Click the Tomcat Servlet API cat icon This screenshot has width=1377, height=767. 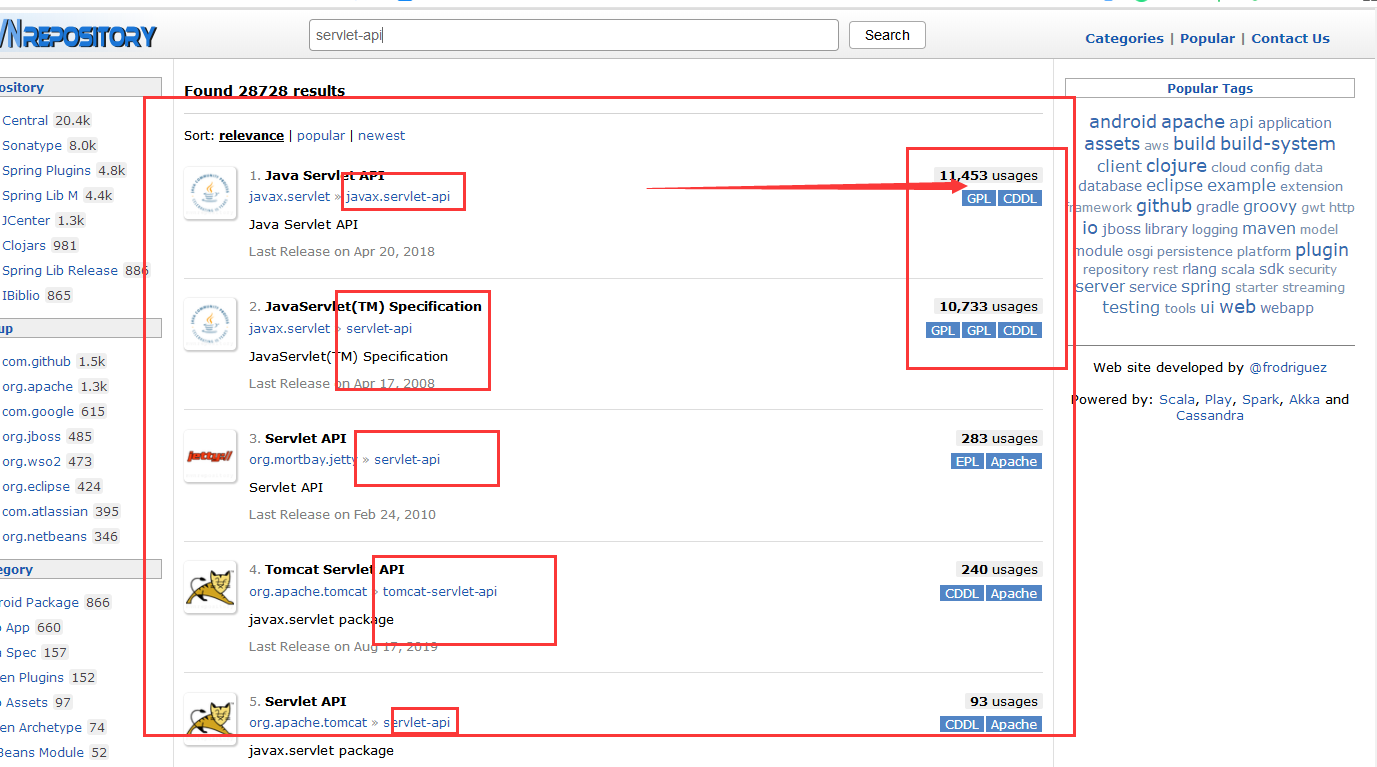[210, 587]
